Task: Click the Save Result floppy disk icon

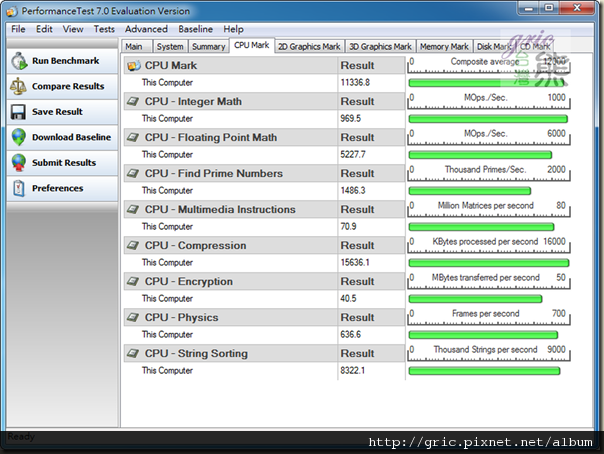Action: coord(18,112)
